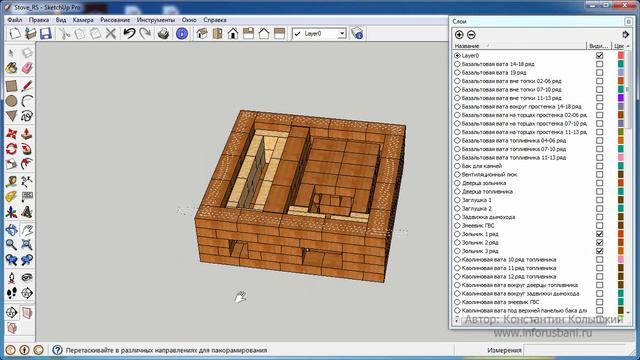The width and height of the screenshot is (640, 360).
Task: Select the Orbit tool
Action: coord(11,230)
